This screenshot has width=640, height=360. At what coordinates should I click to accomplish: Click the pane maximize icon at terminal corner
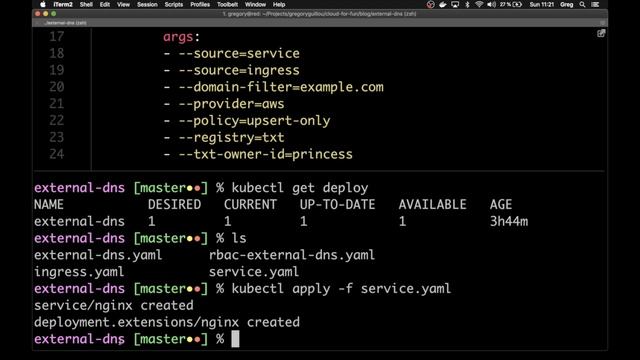pyautogui.click(x=601, y=33)
